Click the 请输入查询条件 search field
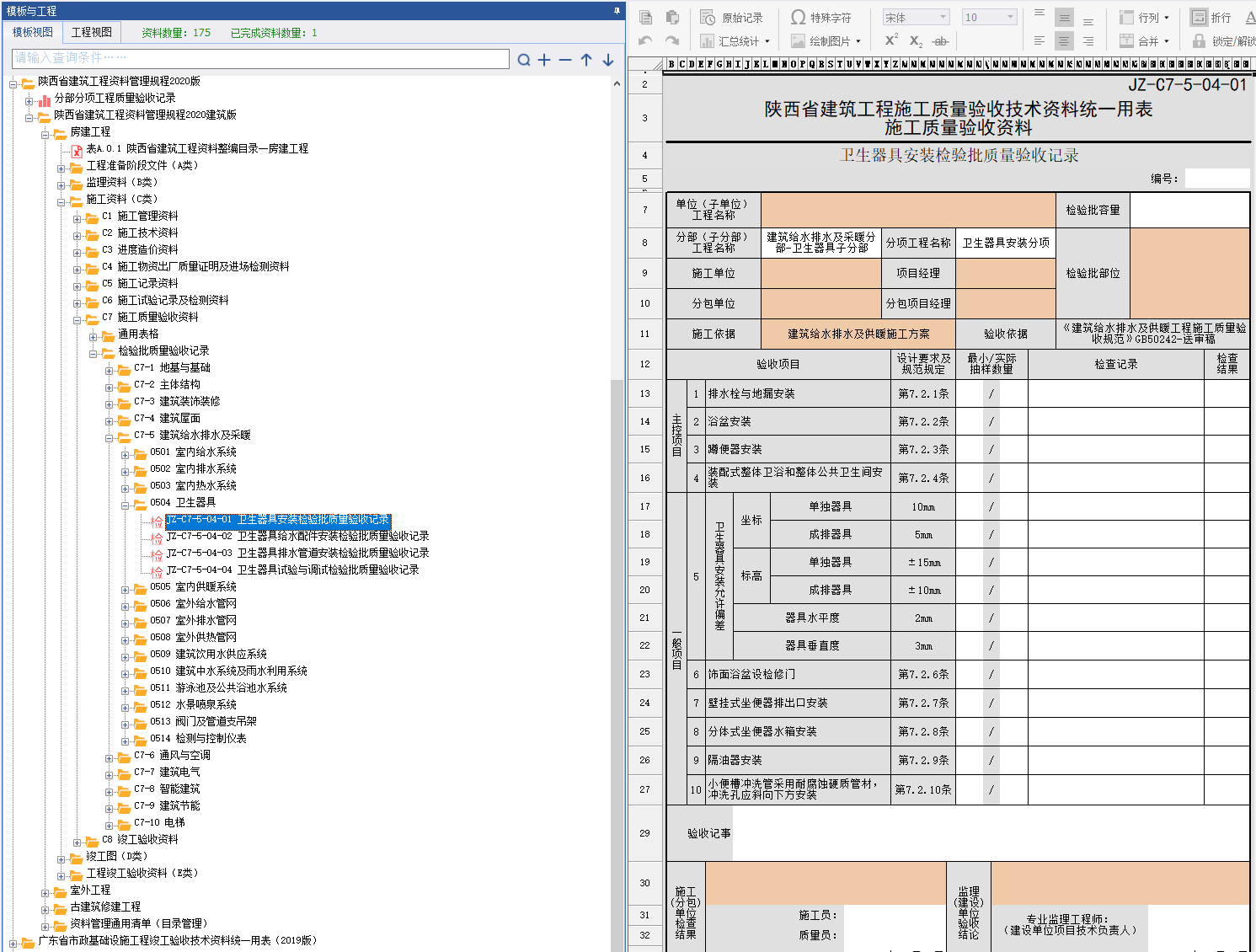This screenshot has height=952, width=1256. click(261, 58)
